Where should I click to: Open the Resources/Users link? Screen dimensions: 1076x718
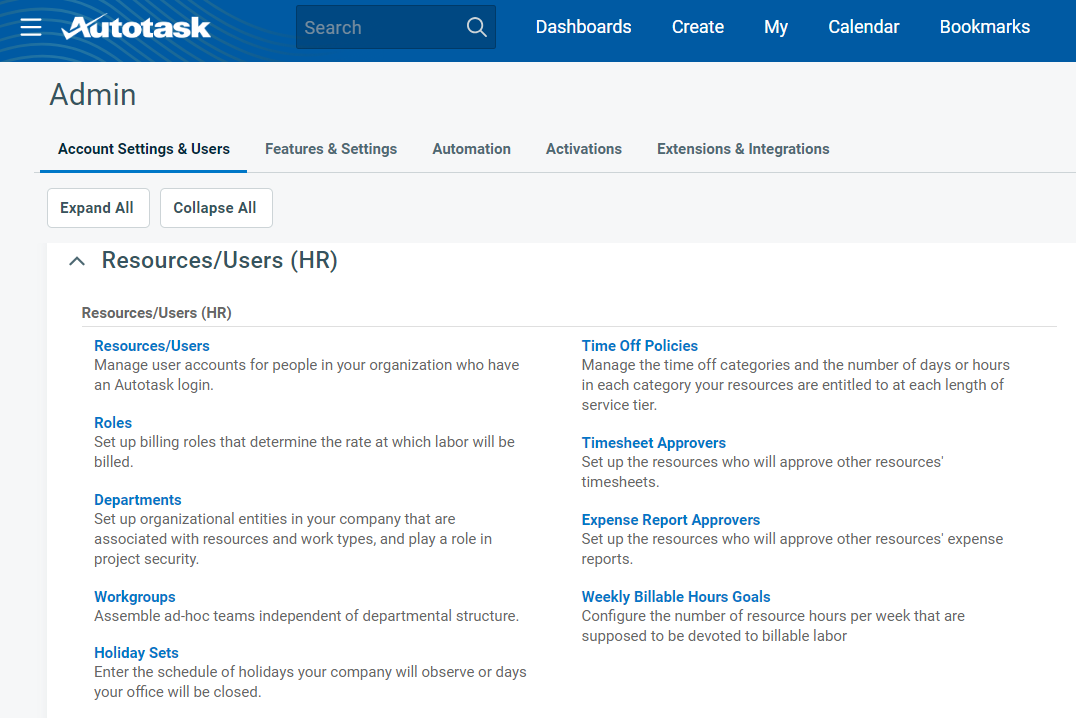pyautogui.click(x=152, y=346)
